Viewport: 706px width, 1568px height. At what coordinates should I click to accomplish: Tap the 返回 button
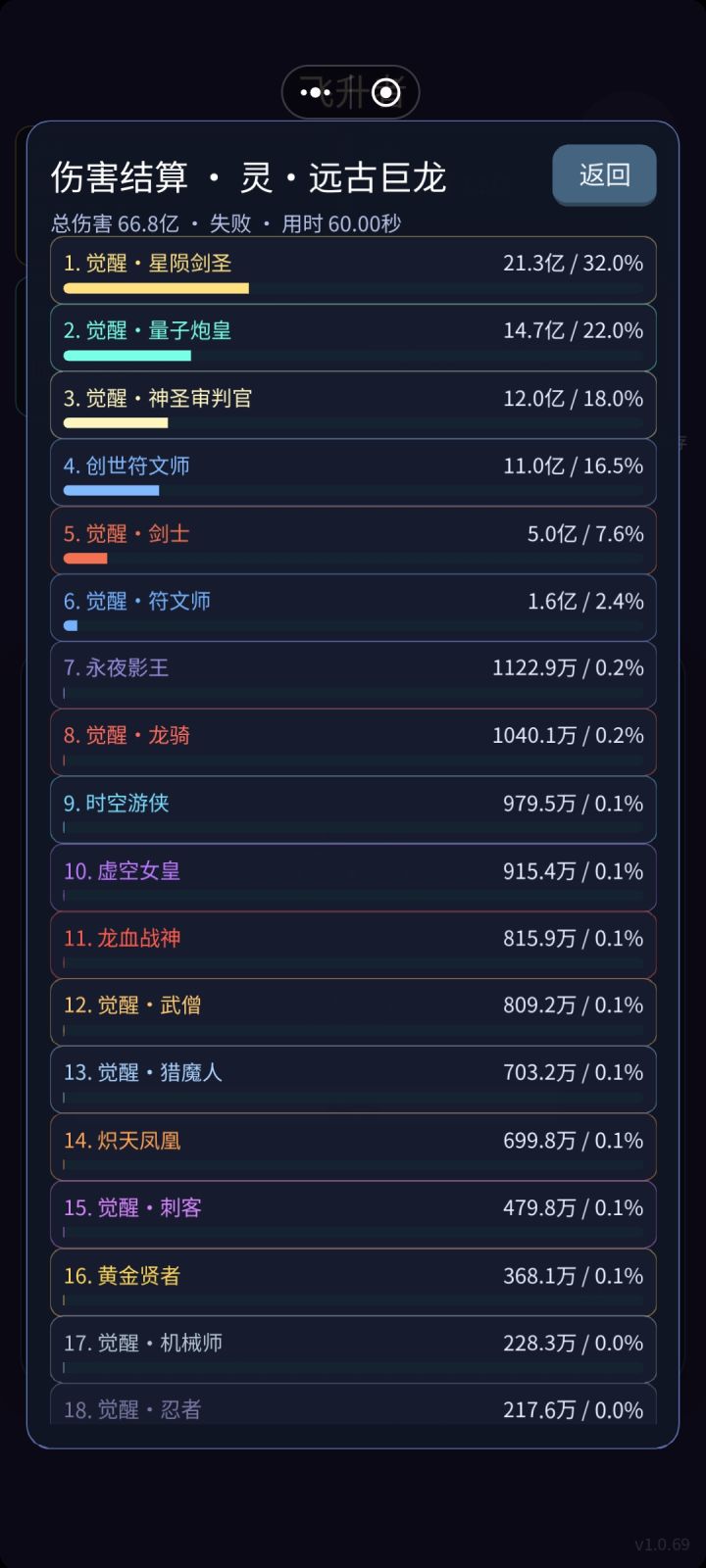[604, 175]
